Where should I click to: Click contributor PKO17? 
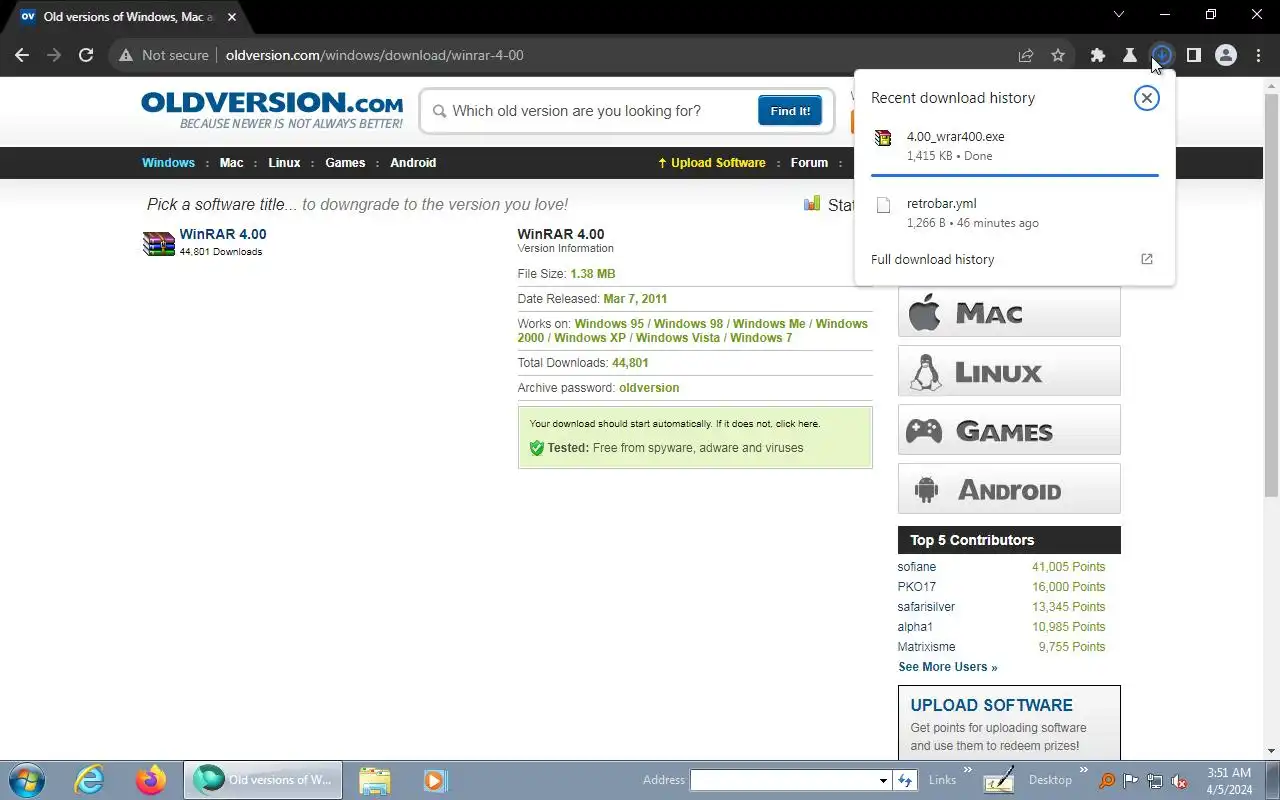(917, 587)
